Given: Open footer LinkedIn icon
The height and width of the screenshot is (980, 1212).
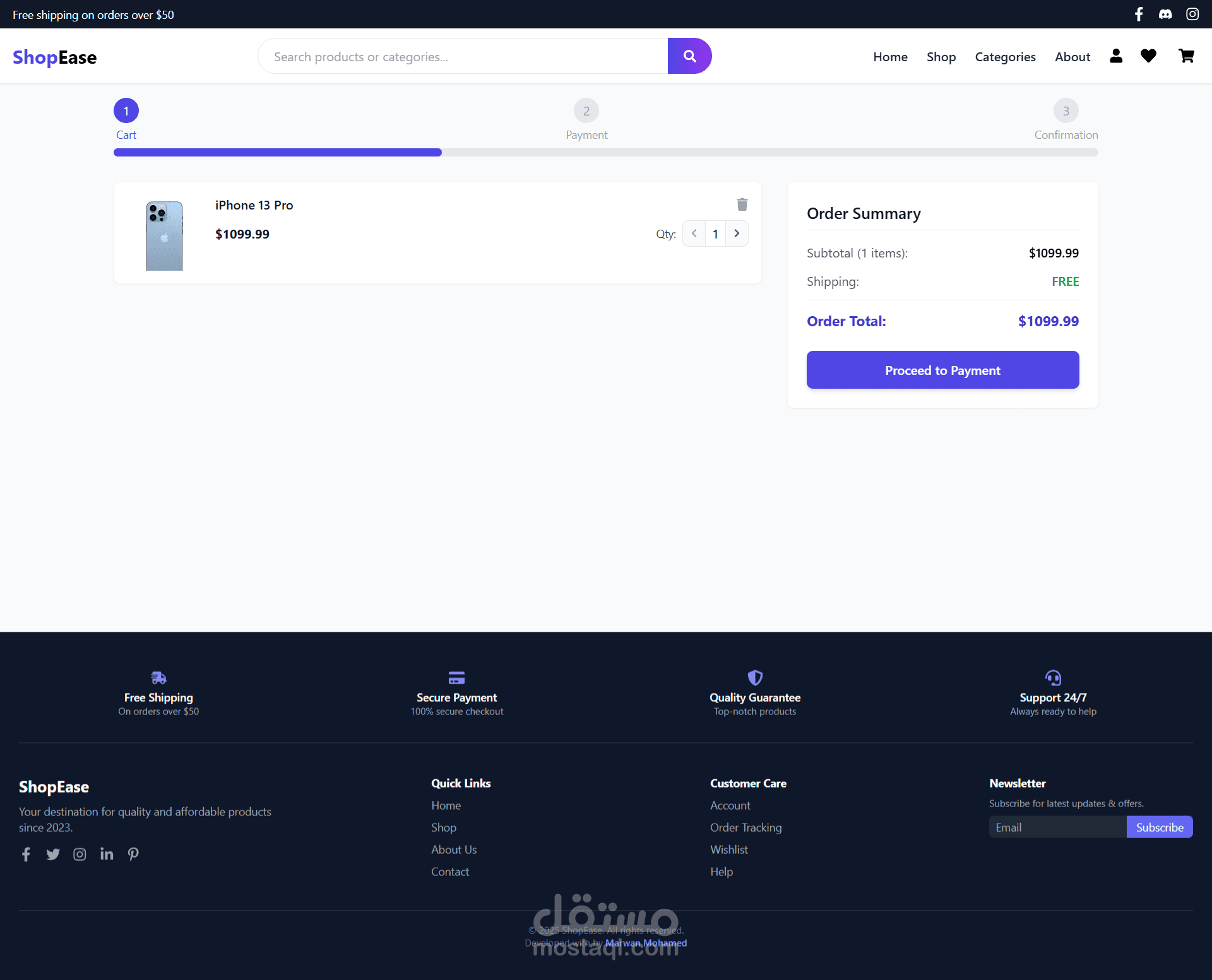Looking at the screenshot, I should click(107, 854).
